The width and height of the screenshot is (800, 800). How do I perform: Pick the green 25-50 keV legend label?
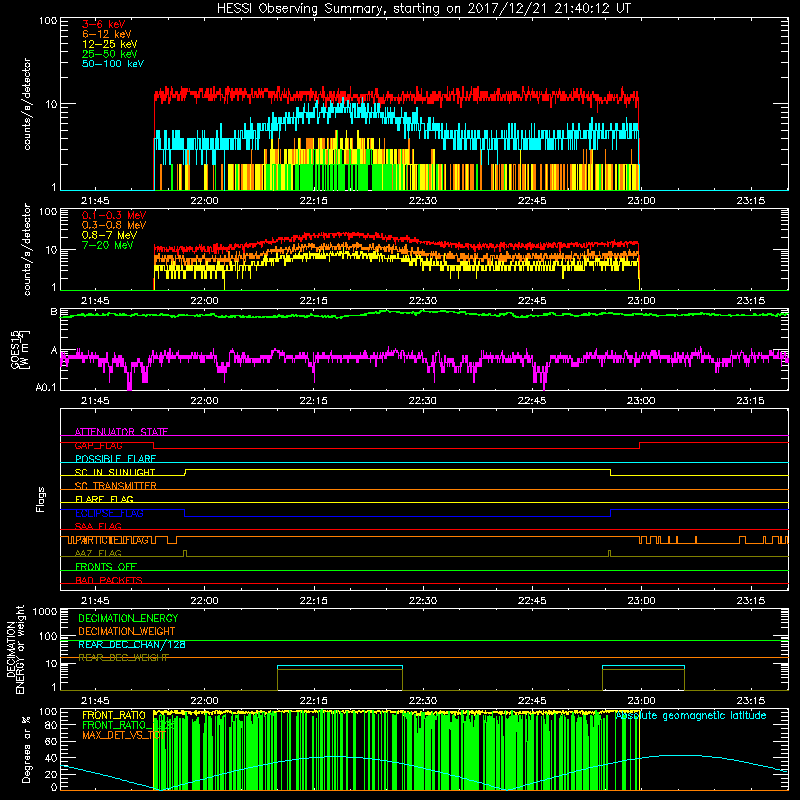(x=110, y=54)
